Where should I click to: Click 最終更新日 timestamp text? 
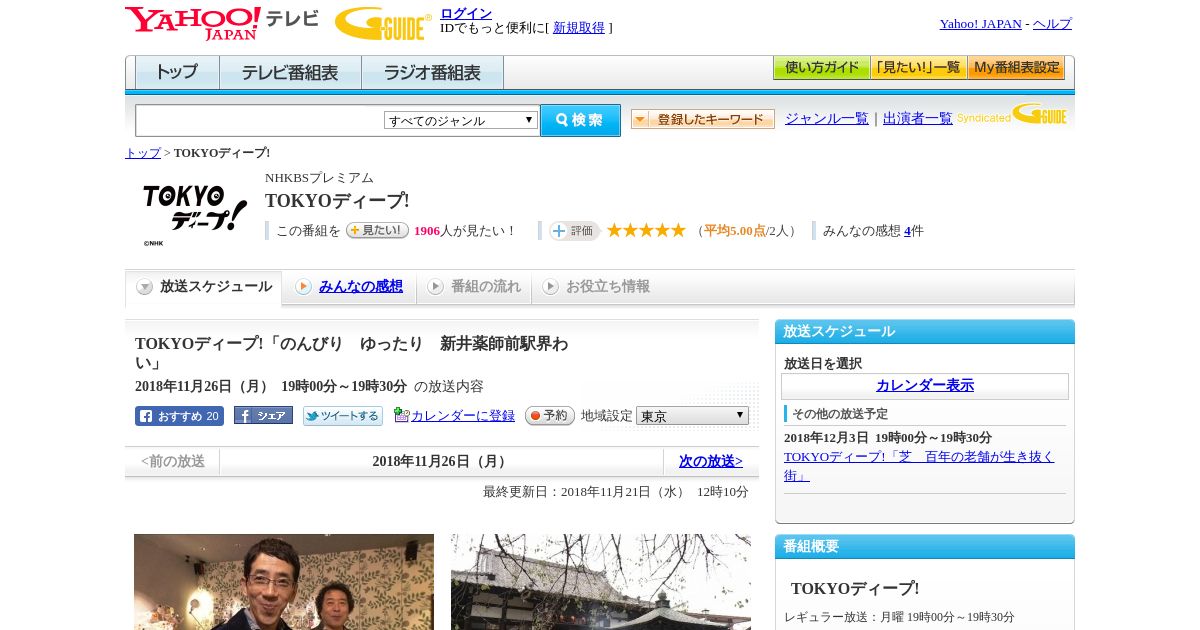click(616, 492)
